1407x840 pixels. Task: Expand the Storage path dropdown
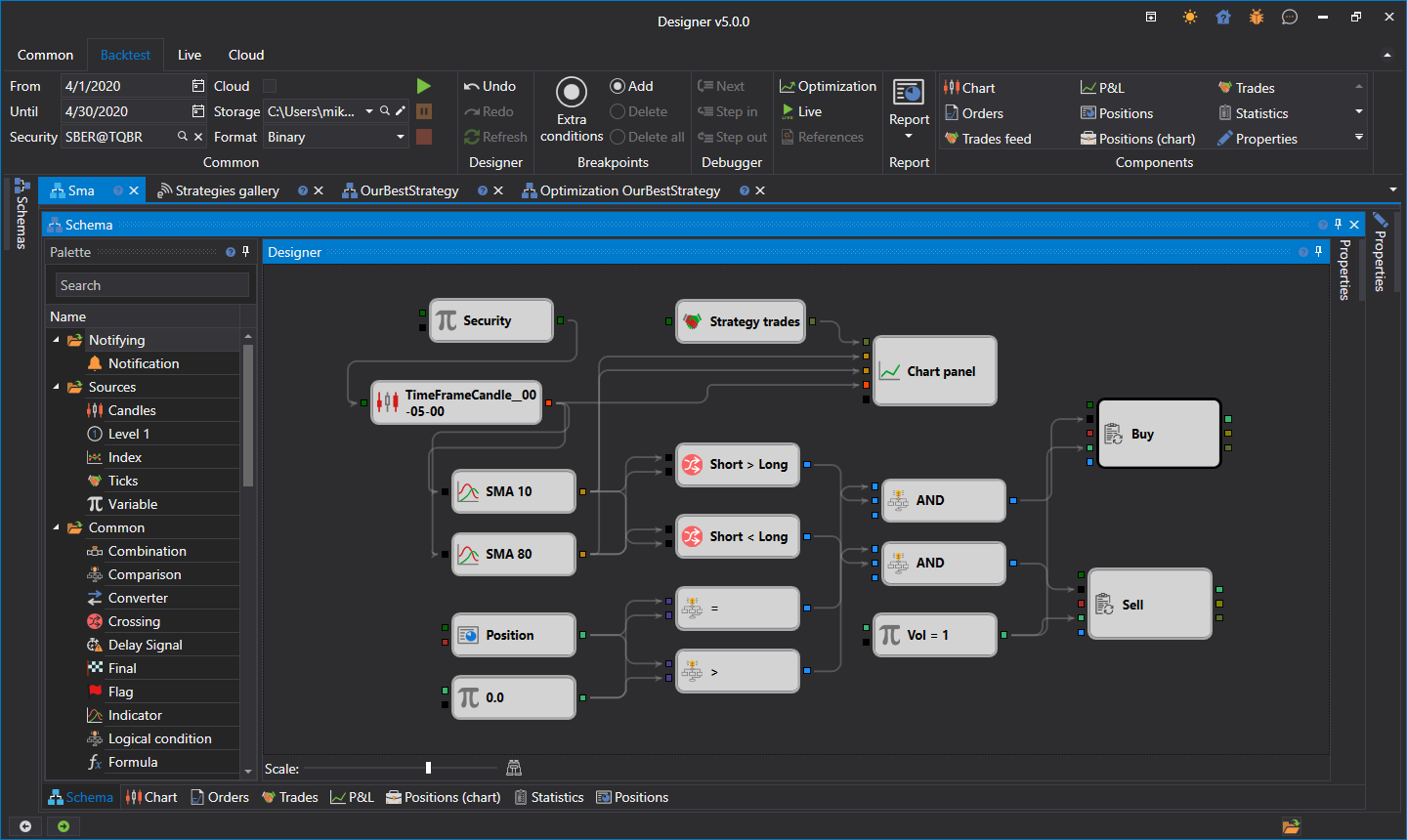(x=369, y=111)
